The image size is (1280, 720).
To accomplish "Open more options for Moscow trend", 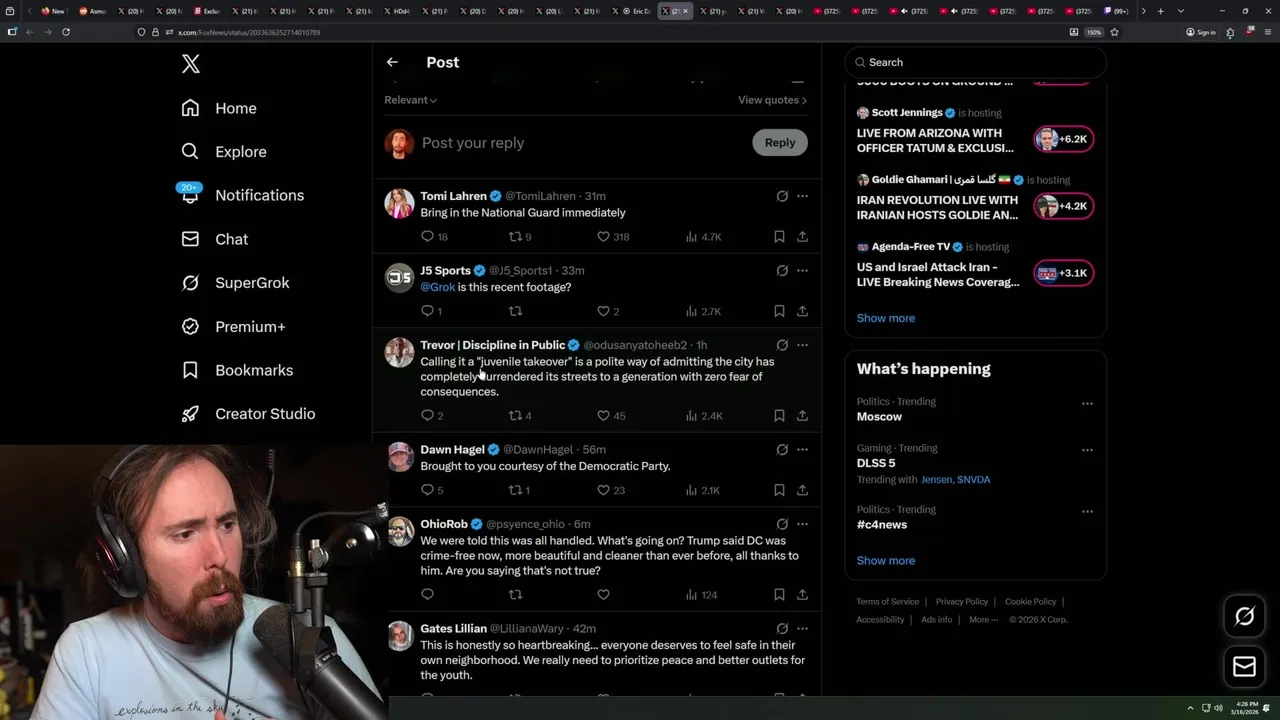I will (1087, 403).
